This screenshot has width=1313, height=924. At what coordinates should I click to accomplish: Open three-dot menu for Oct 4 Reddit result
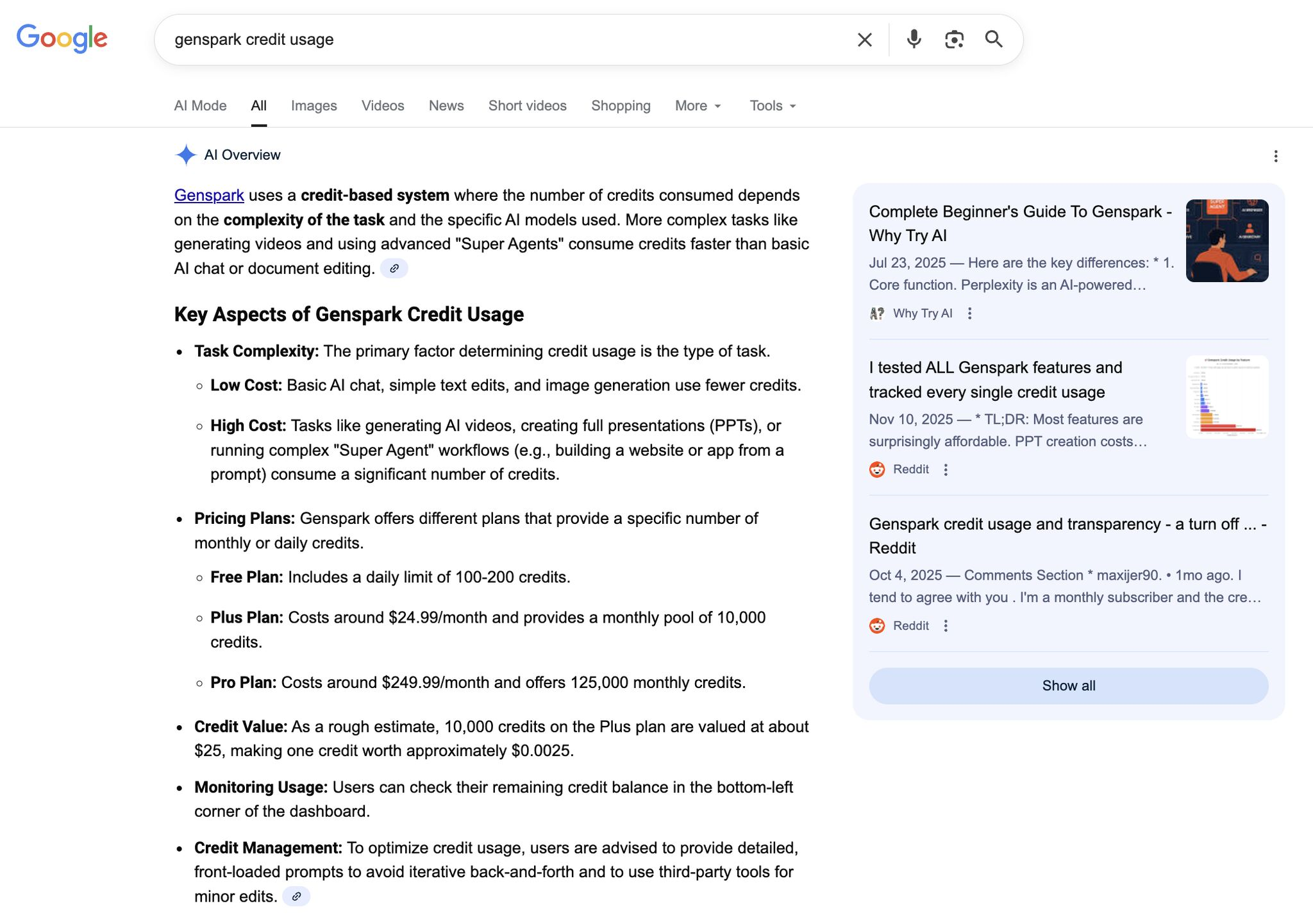[946, 626]
